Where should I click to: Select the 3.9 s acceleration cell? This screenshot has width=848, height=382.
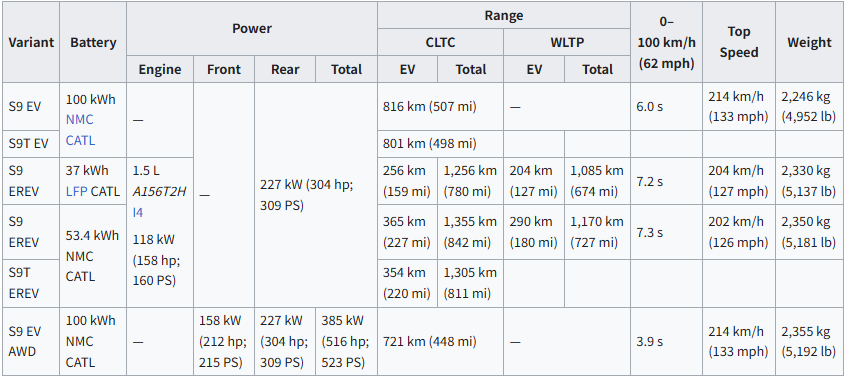click(x=666, y=341)
